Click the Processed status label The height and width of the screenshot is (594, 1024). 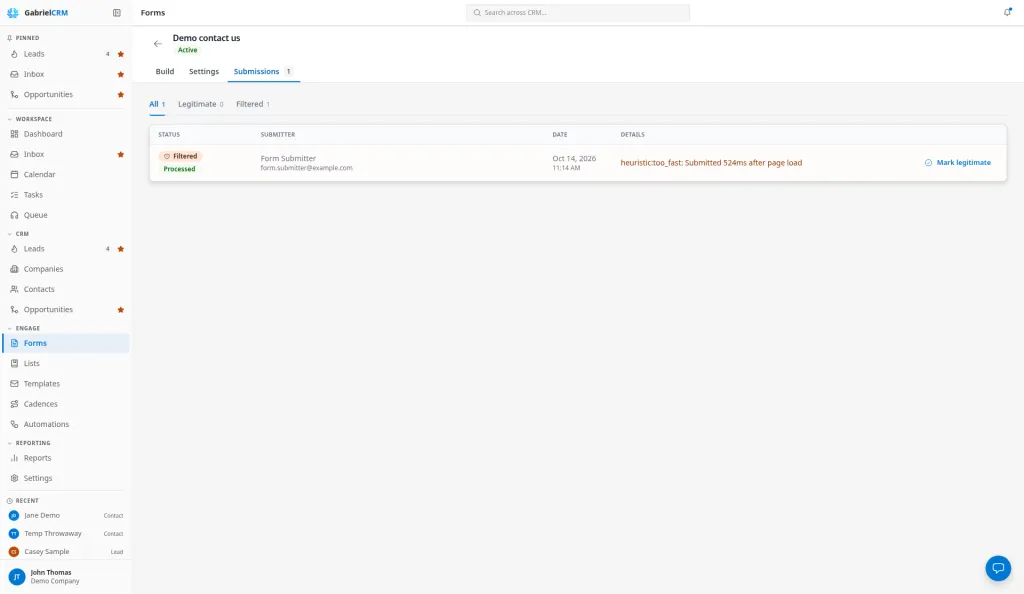(179, 169)
